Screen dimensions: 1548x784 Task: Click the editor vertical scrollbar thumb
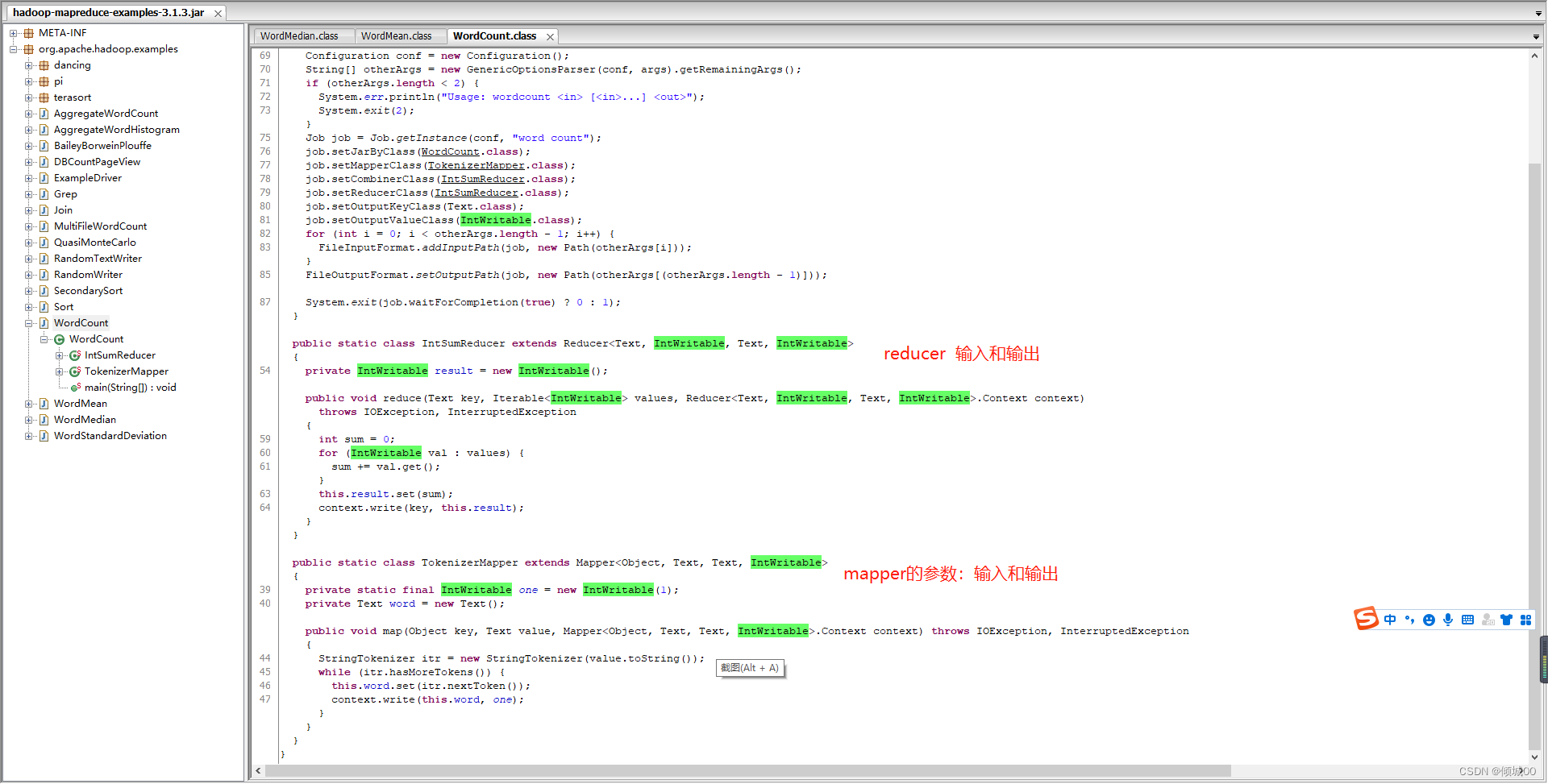pos(1534,456)
